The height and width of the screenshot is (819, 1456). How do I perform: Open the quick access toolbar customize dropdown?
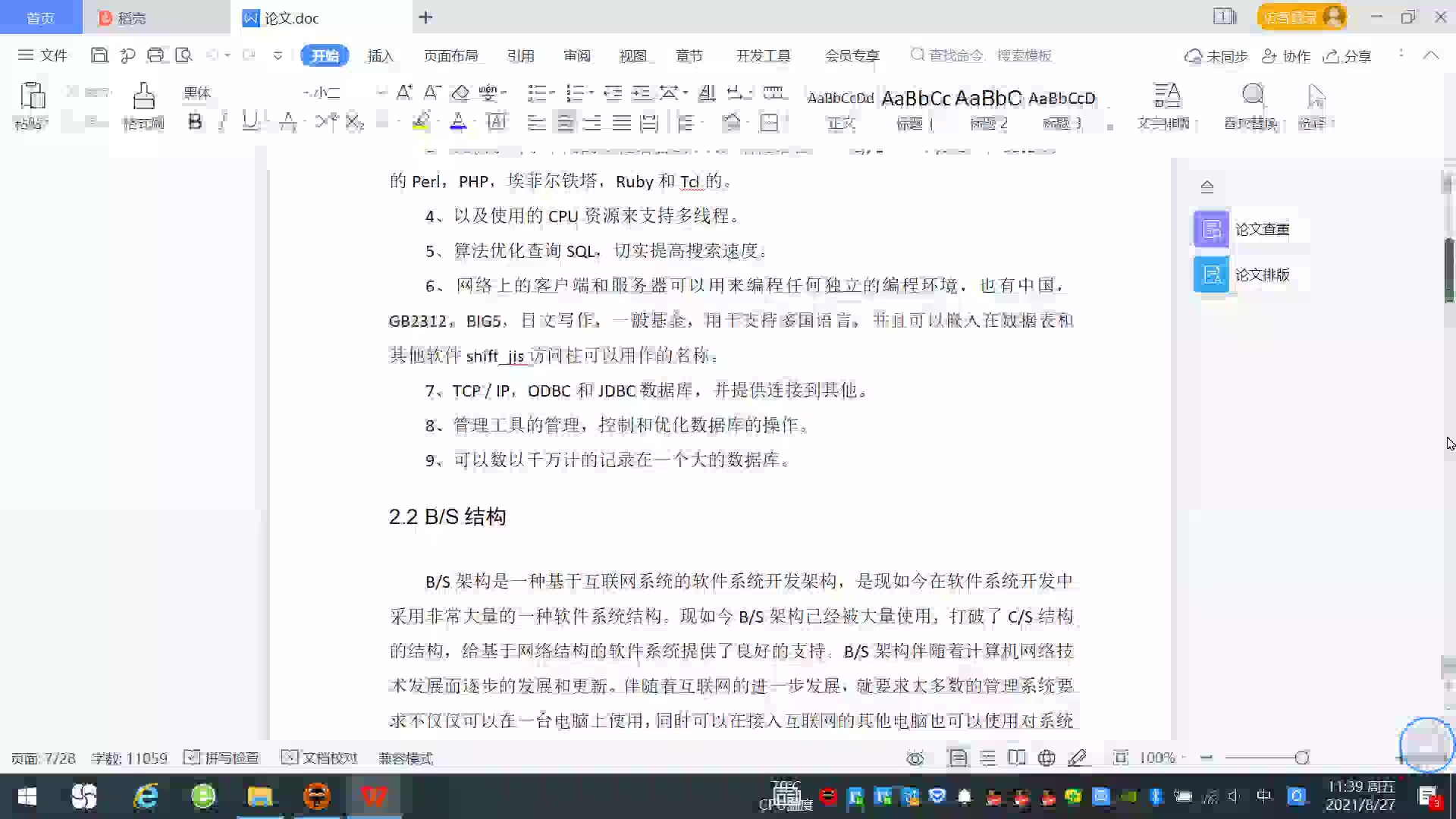278,55
